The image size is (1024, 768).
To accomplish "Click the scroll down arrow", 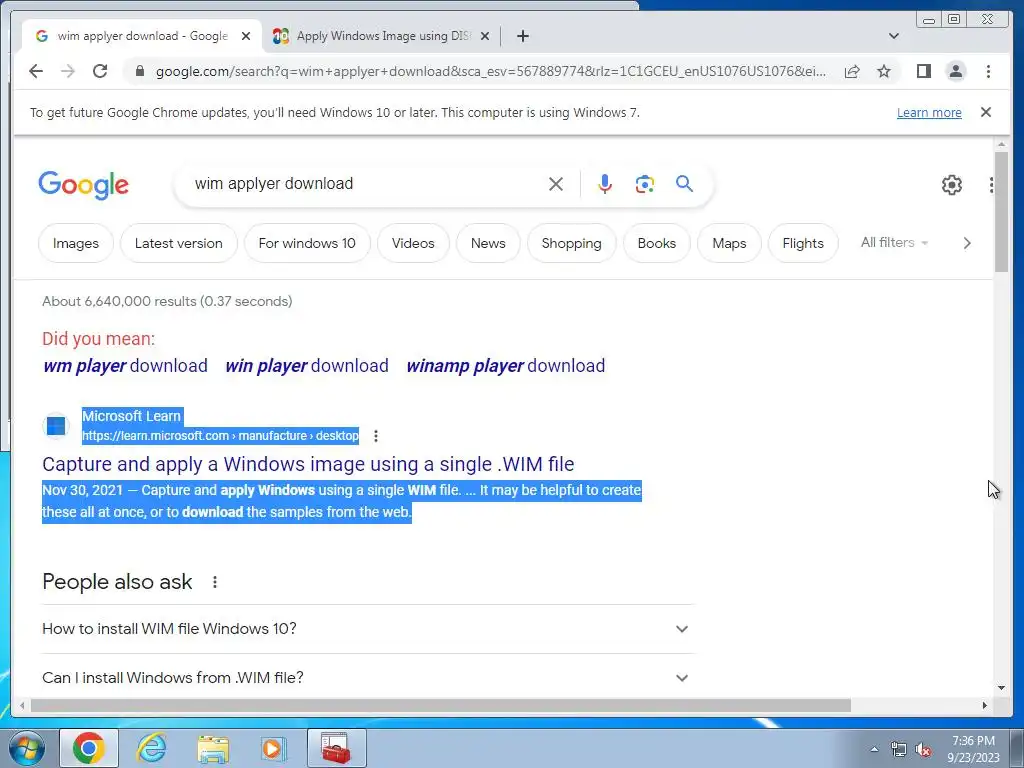I will [x=1001, y=688].
